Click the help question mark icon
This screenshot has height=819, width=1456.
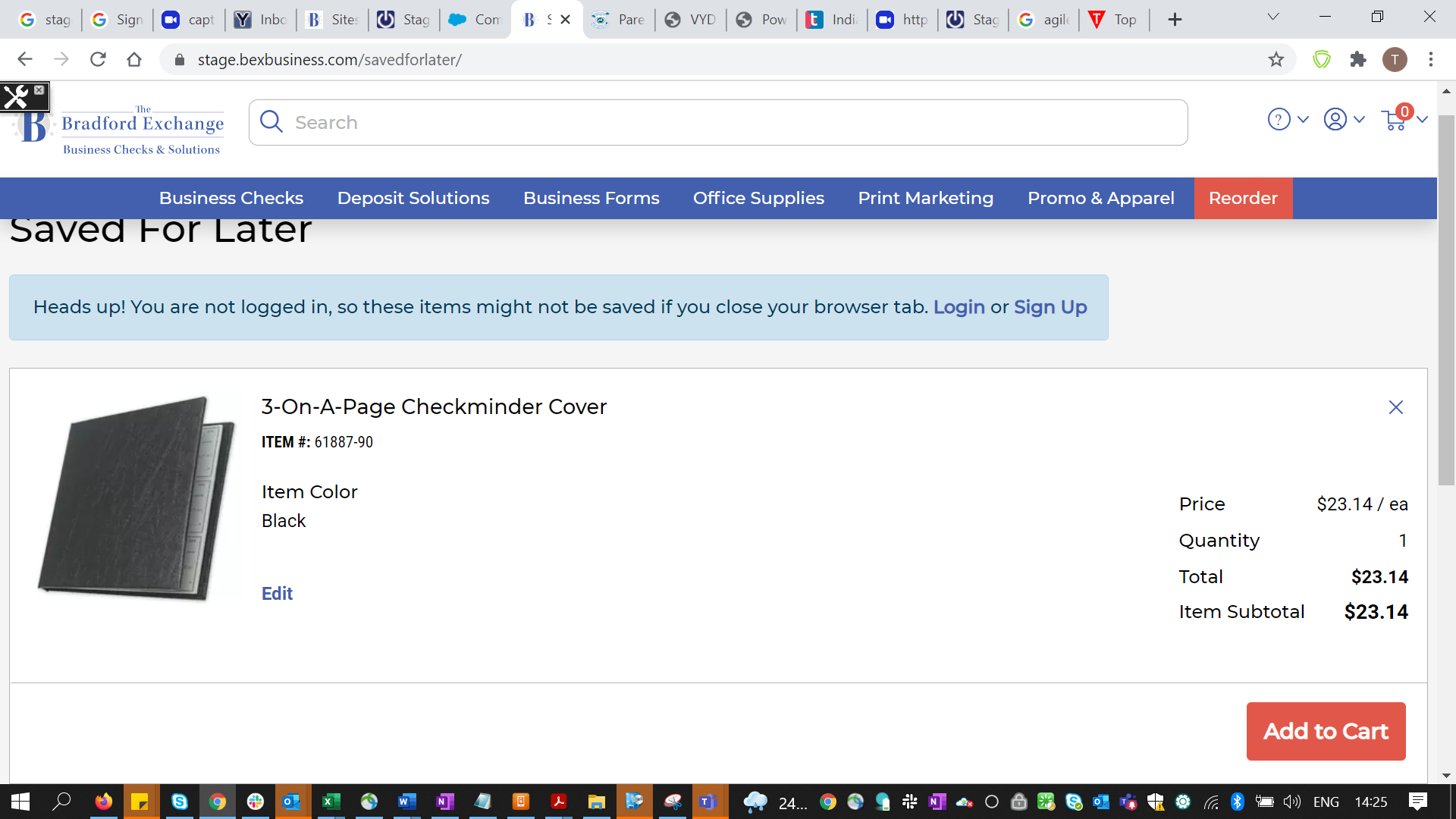click(1279, 120)
